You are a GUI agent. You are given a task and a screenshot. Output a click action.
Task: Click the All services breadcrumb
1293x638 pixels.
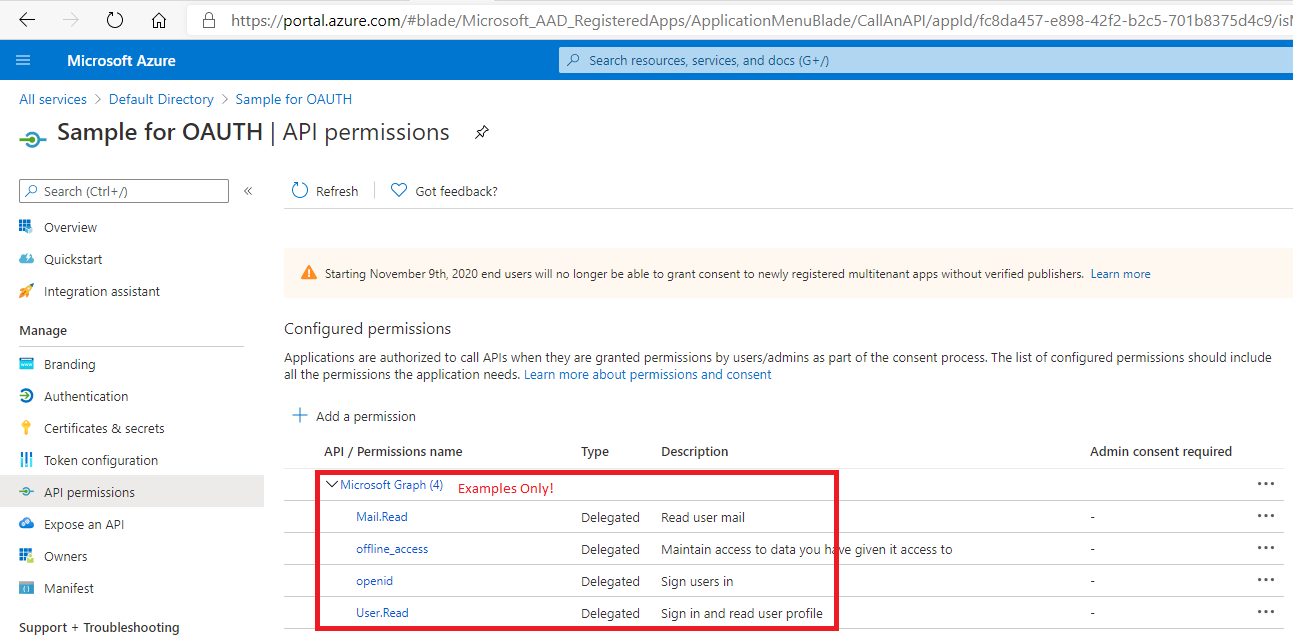pyautogui.click(x=53, y=99)
